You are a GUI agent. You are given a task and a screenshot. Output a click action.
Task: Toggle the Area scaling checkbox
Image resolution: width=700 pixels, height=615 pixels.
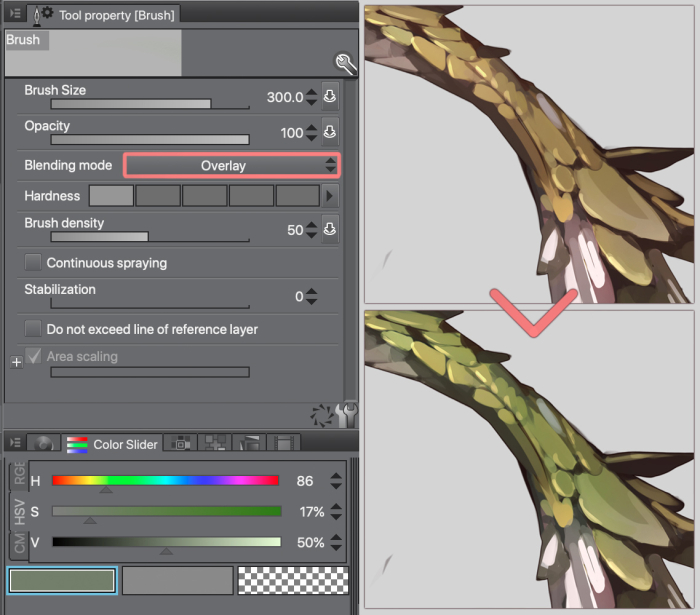tap(33, 356)
